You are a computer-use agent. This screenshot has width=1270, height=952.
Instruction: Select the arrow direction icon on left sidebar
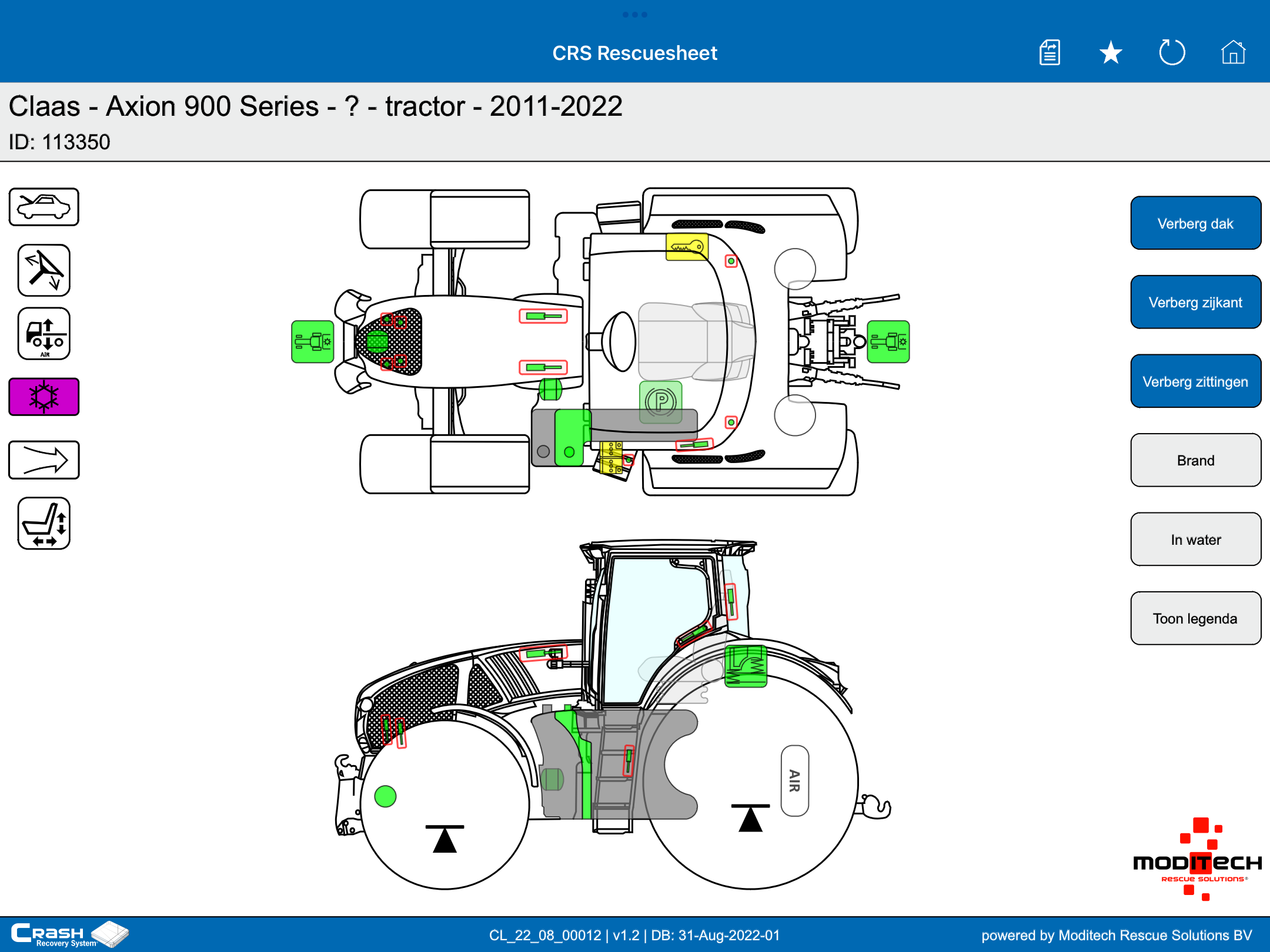pyautogui.click(x=44, y=460)
